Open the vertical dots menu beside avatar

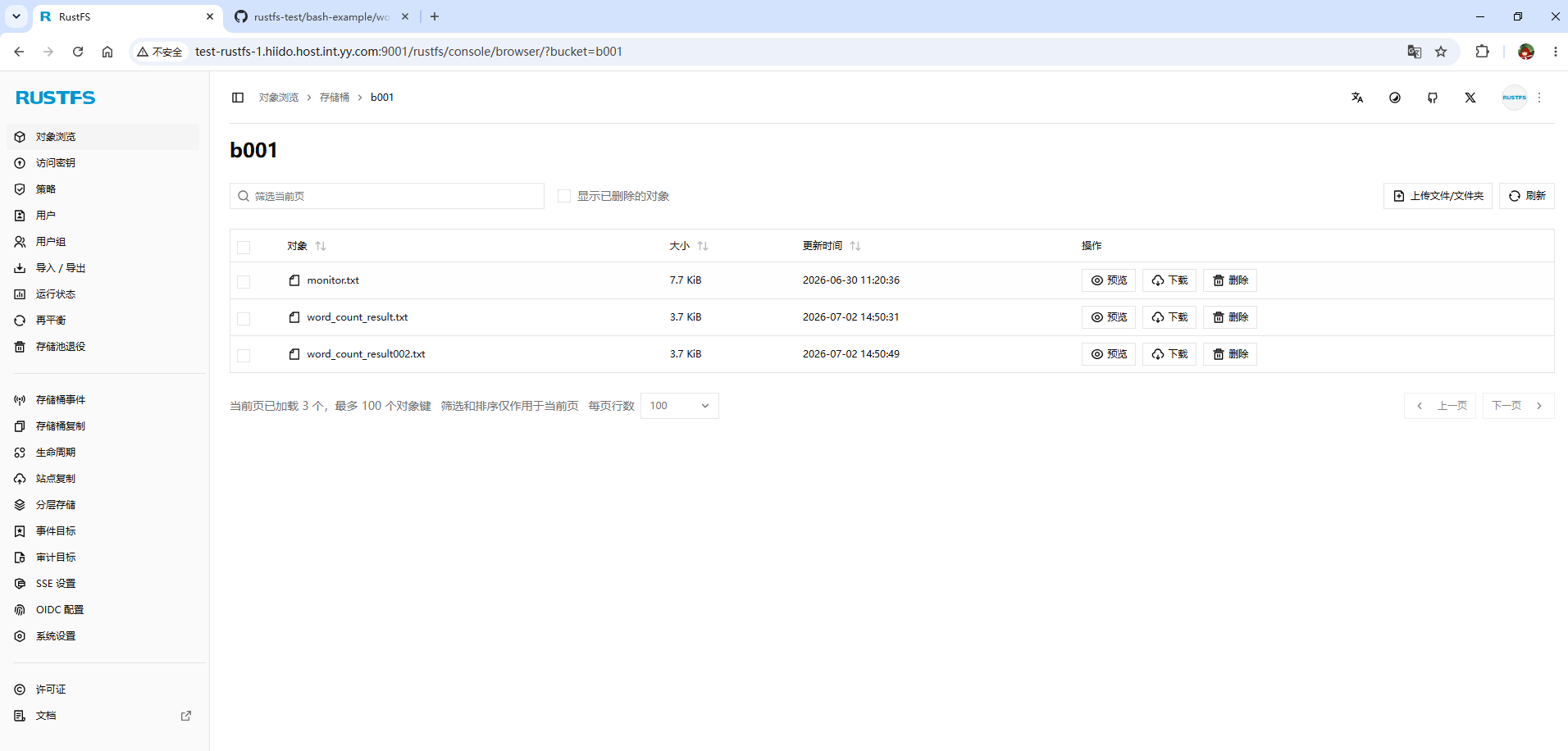(x=1539, y=98)
